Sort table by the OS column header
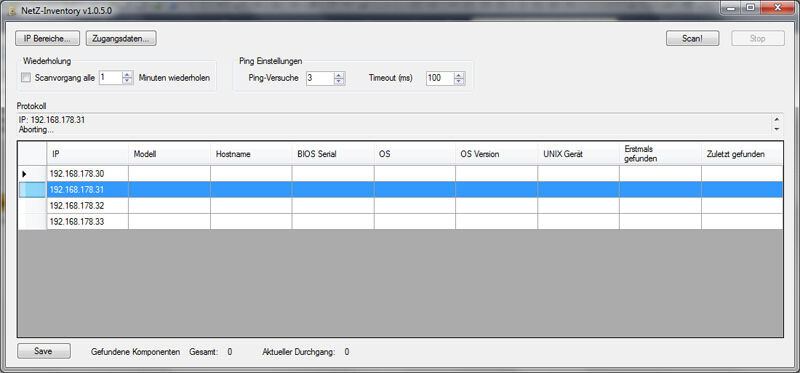The image size is (800, 373). (415, 154)
